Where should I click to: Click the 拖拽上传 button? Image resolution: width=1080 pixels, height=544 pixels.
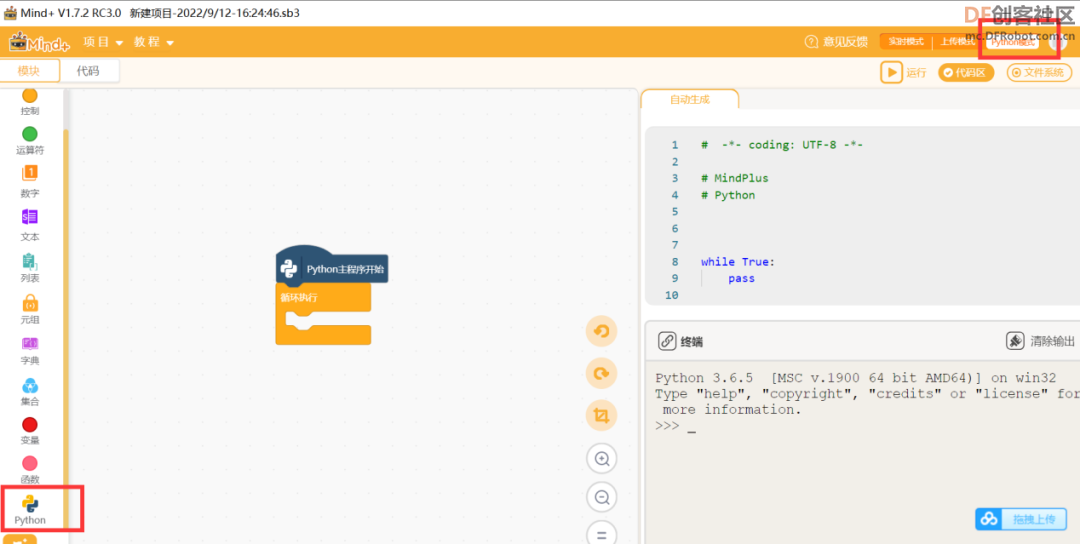(1021, 519)
